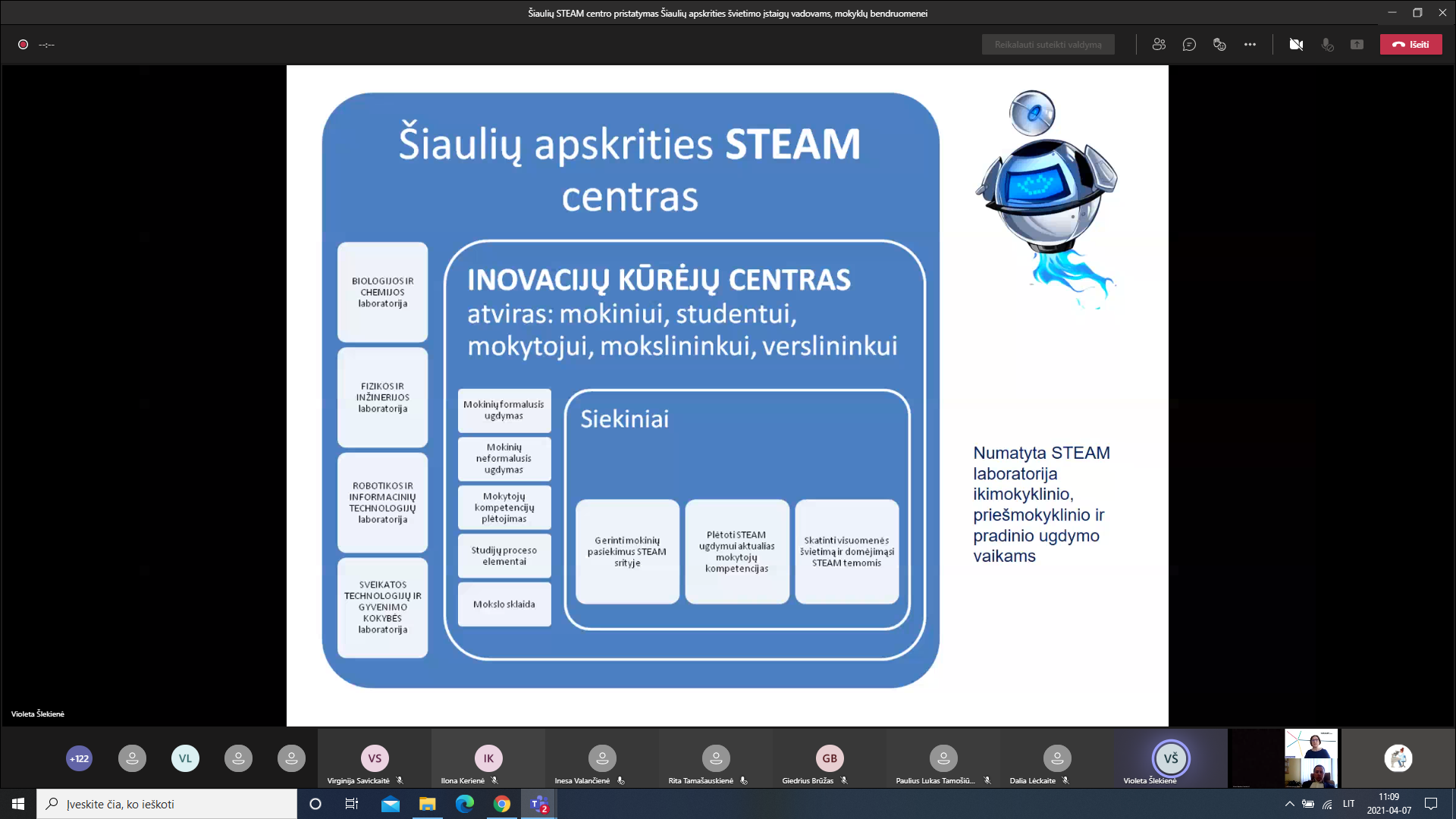The image size is (1456, 819).
Task: Click the Windows Start button
Action: [18, 804]
